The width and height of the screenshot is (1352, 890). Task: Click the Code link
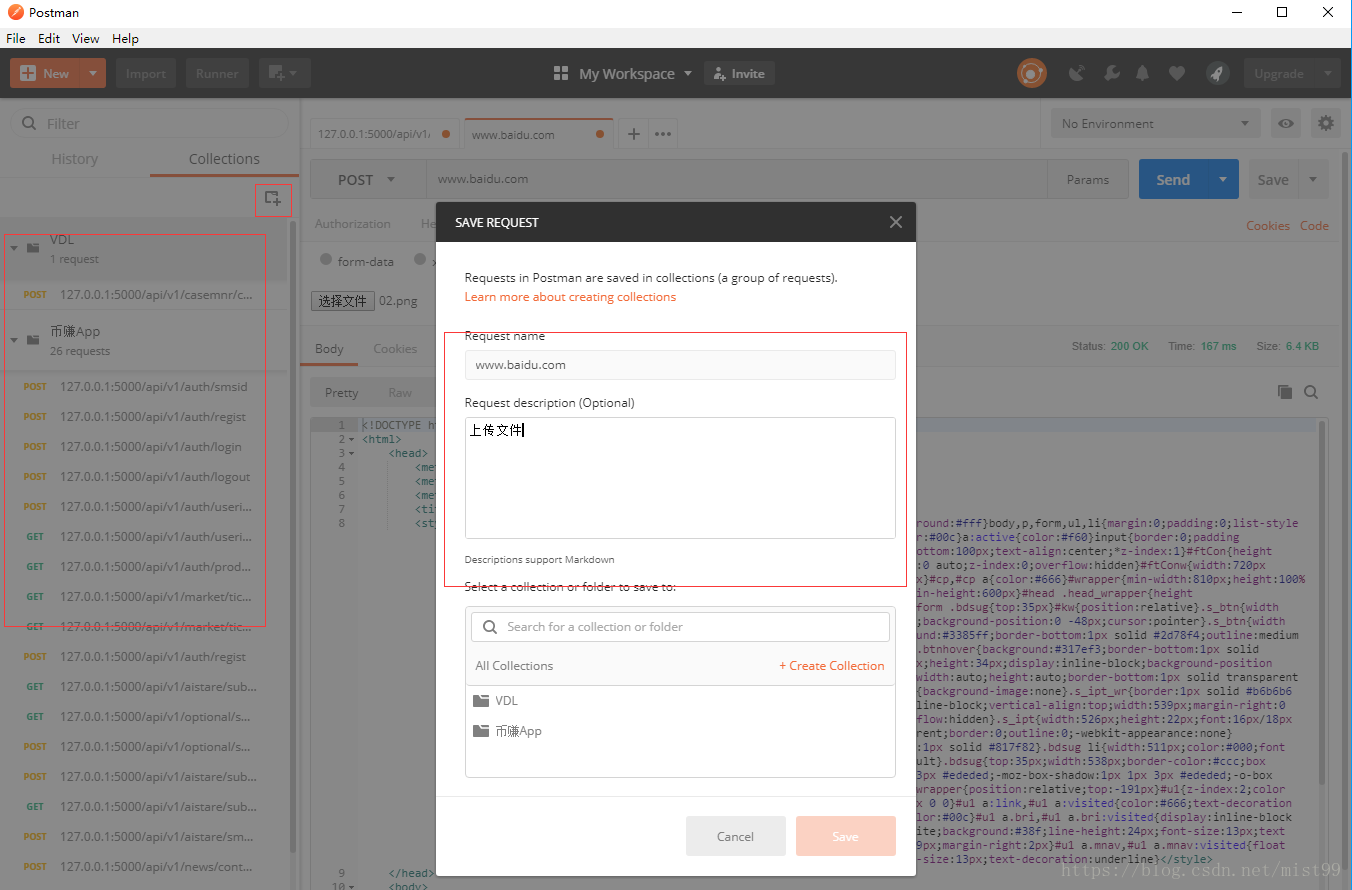tap(1314, 226)
